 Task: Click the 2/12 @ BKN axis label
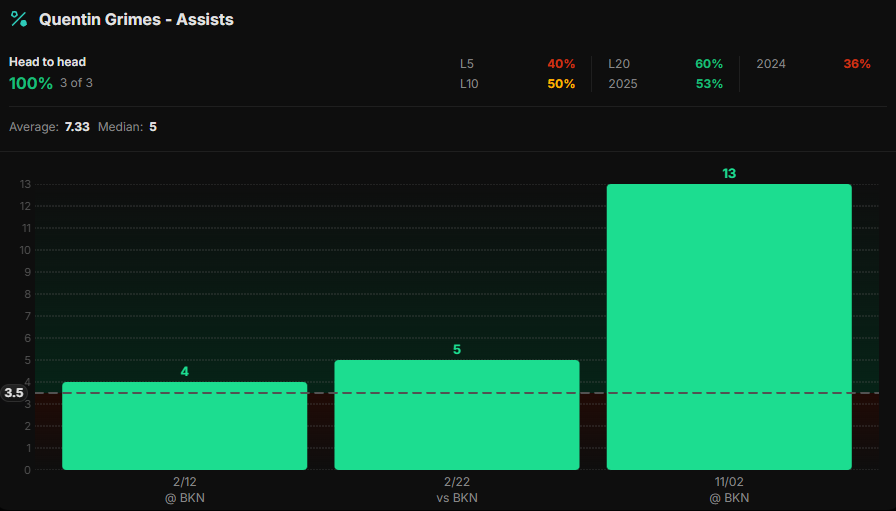(185, 490)
